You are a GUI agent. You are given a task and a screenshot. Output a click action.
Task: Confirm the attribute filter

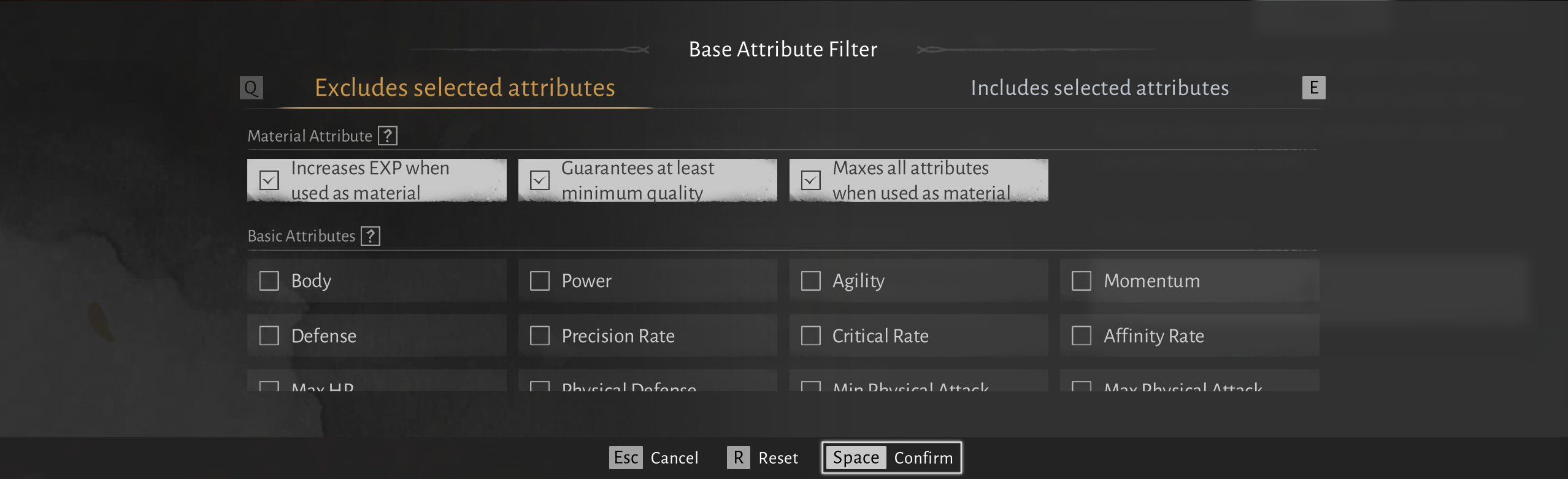click(x=892, y=458)
